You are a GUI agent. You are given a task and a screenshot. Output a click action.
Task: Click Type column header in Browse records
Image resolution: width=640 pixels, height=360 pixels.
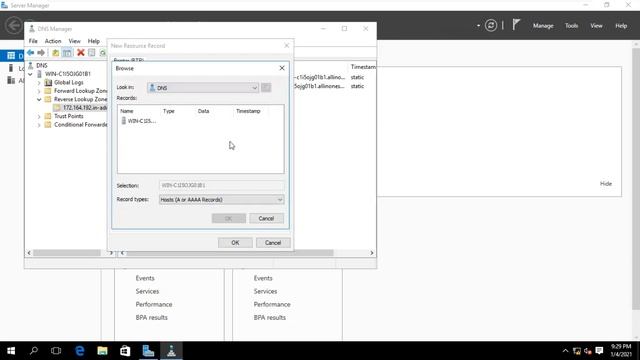coord(169,111)
